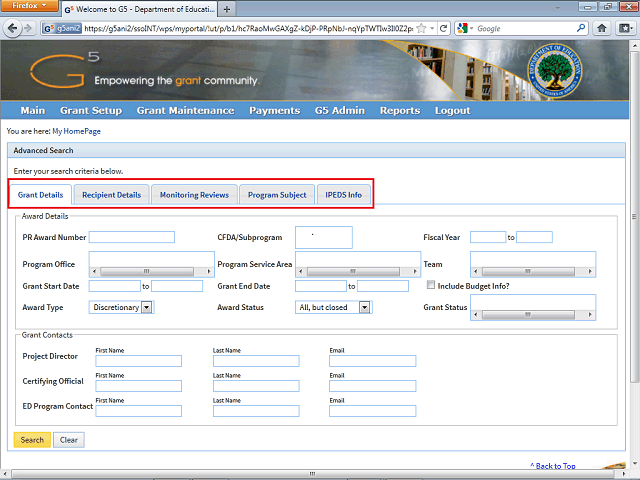The image size is (640, 480).
Task: Click the Grant Start Date to field
Action: pyautogui.click(x=177, y=286)
